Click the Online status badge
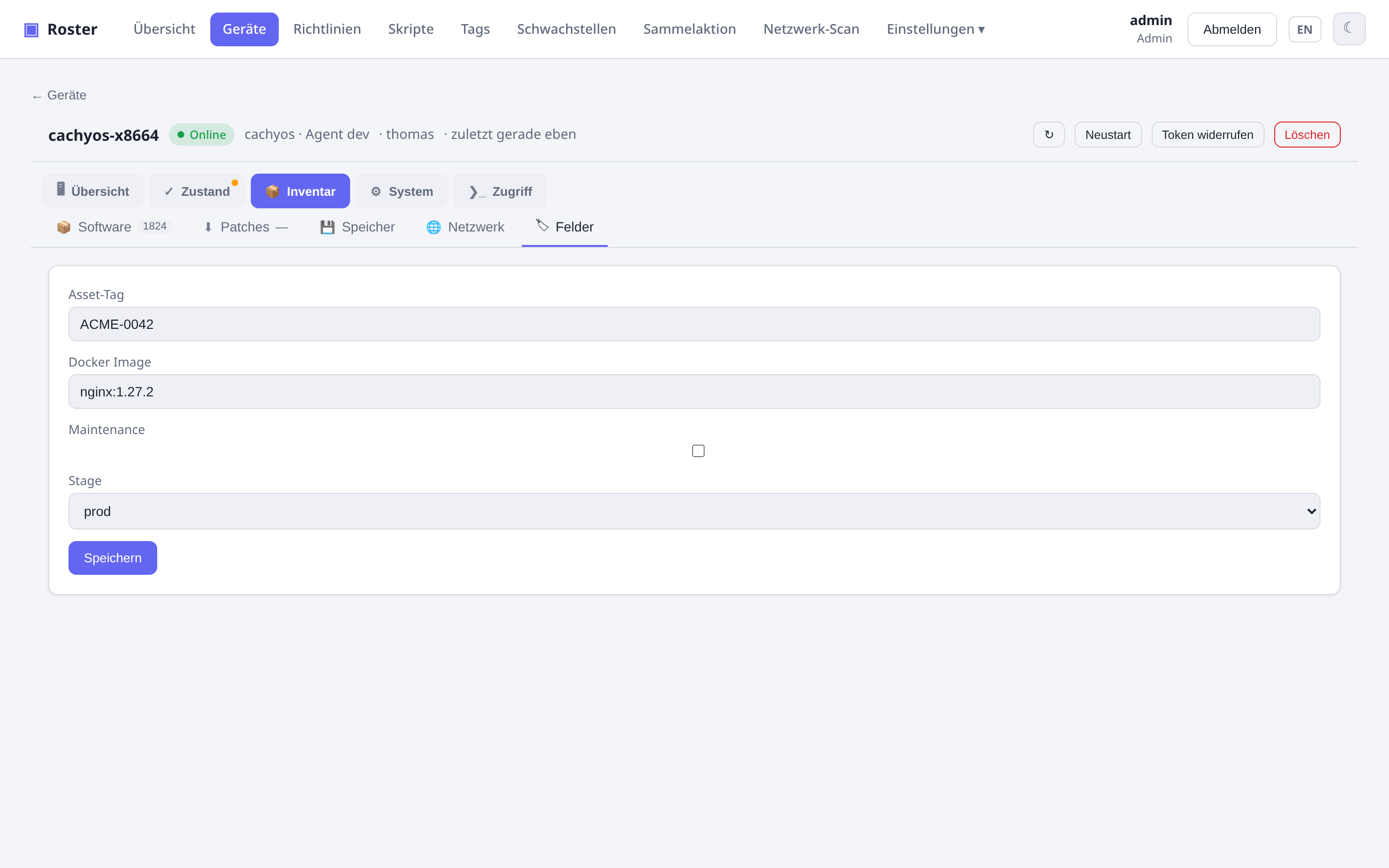The image size is (1389, 868). (x=202, y=135)
